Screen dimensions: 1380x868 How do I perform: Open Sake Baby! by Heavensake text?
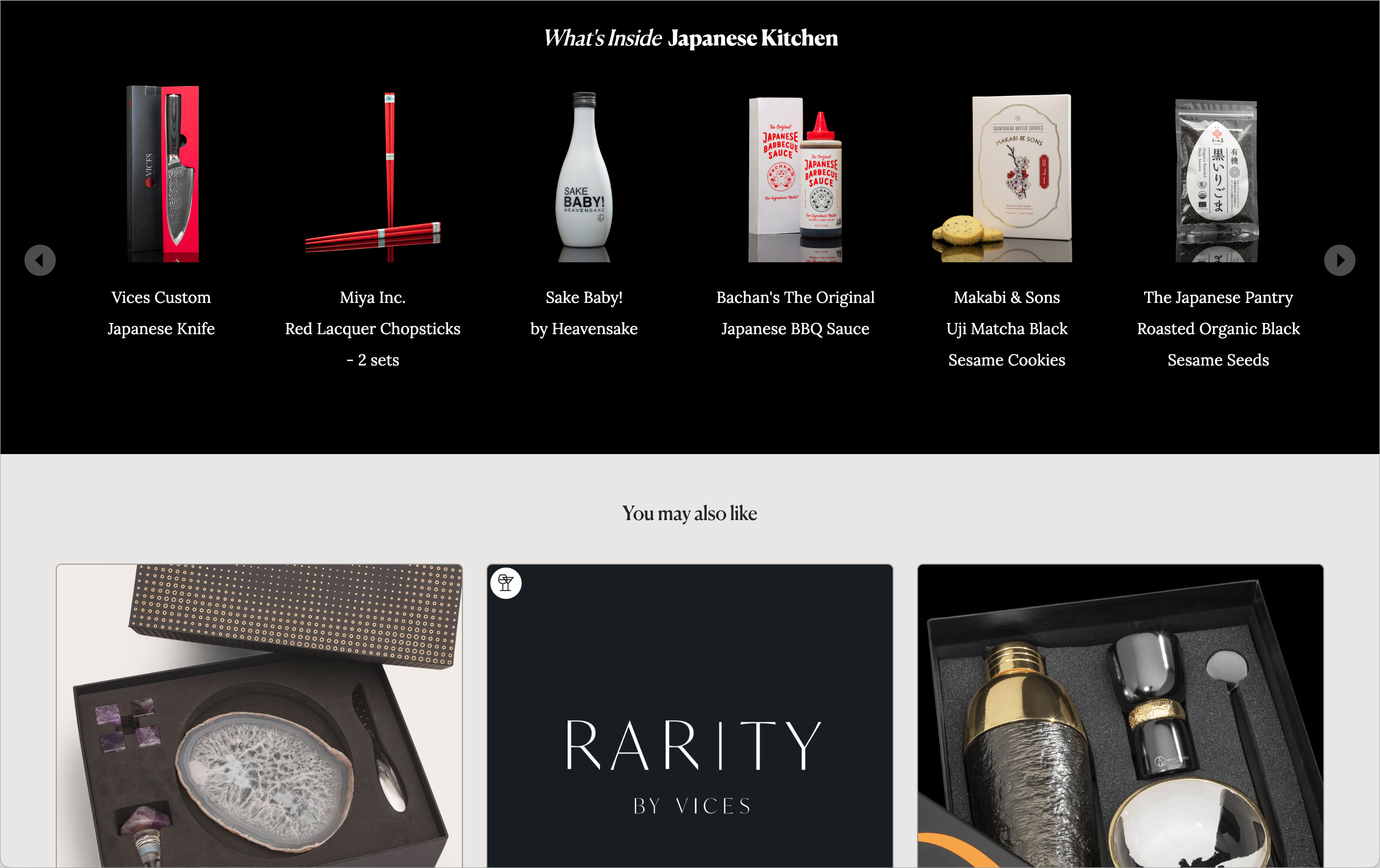click(584, 313)
